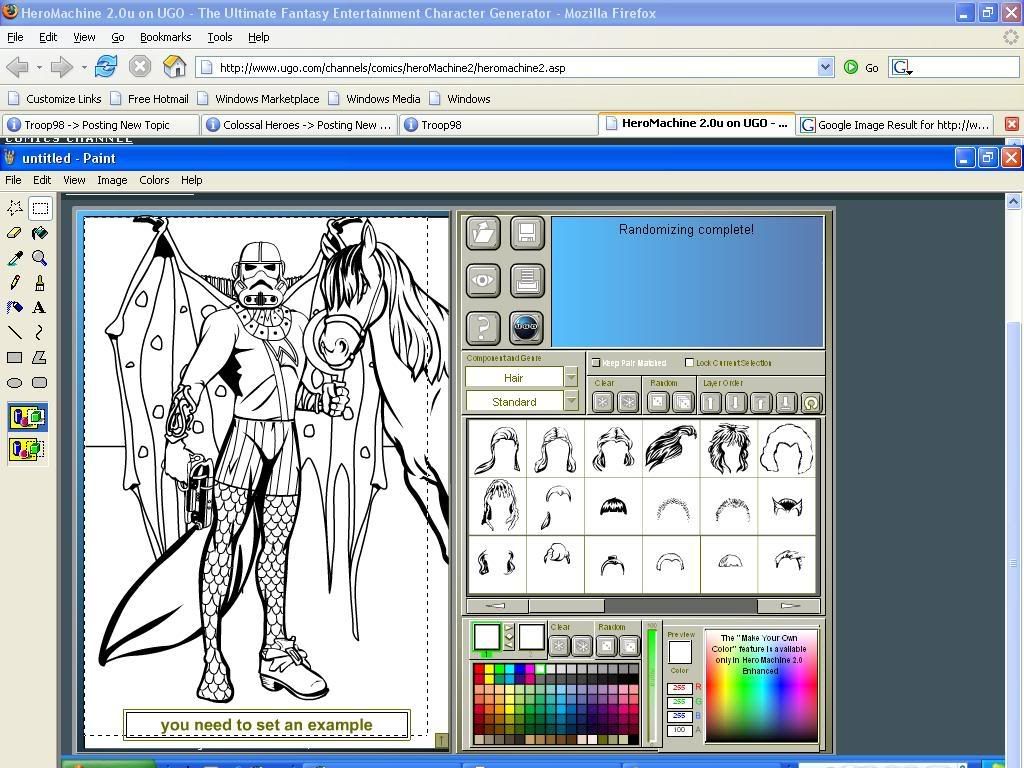Select the first hair style thumbnail
The image size is (1024, 768).
pyautogui.click(x=496, y=448)
